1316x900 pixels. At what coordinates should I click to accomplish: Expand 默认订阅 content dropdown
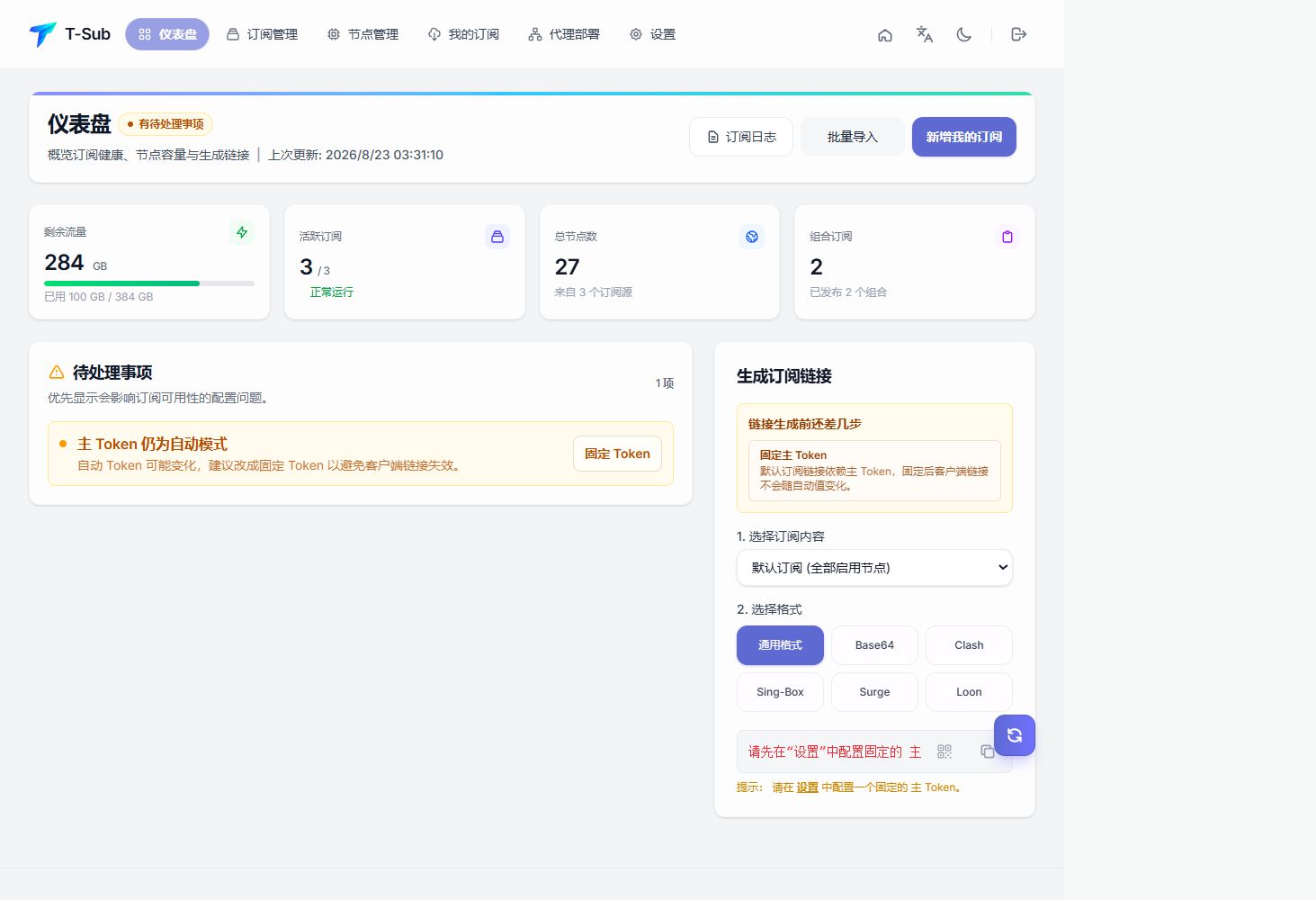[x=874, y=568]
